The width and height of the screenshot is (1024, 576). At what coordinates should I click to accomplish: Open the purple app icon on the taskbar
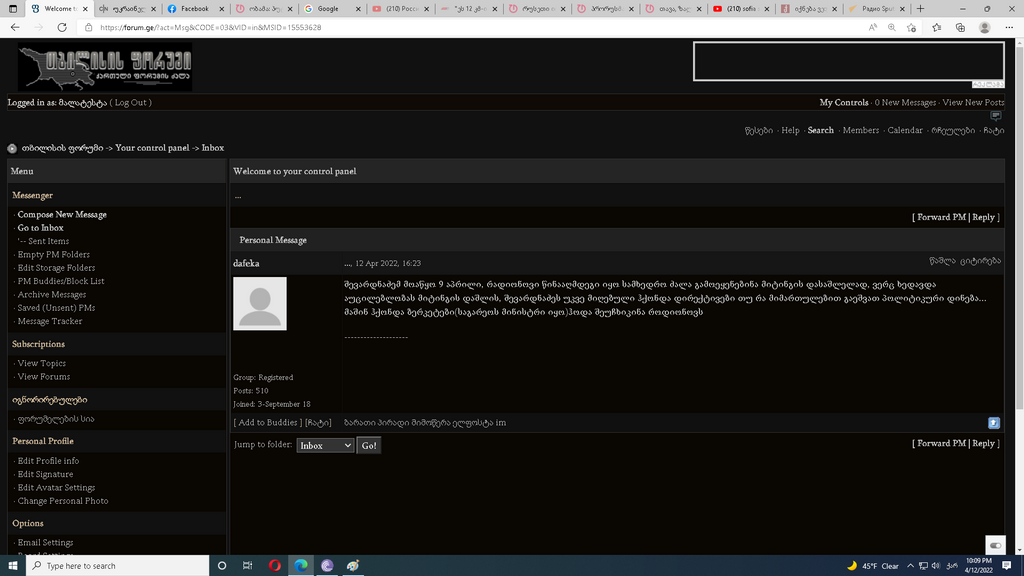click(x=327, y=566)
